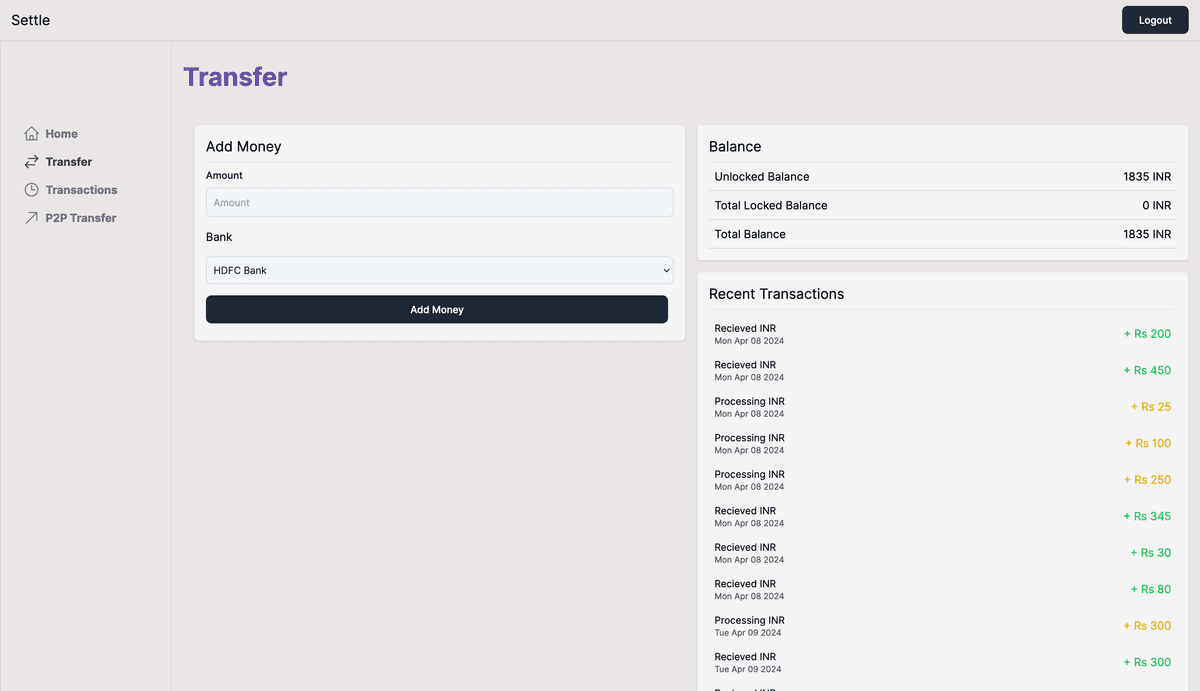The width and height of the screenshot is (1200, 691).
Task: Click Recieved INR in the Rs 345 row
Action: click(x=745, y=511)
